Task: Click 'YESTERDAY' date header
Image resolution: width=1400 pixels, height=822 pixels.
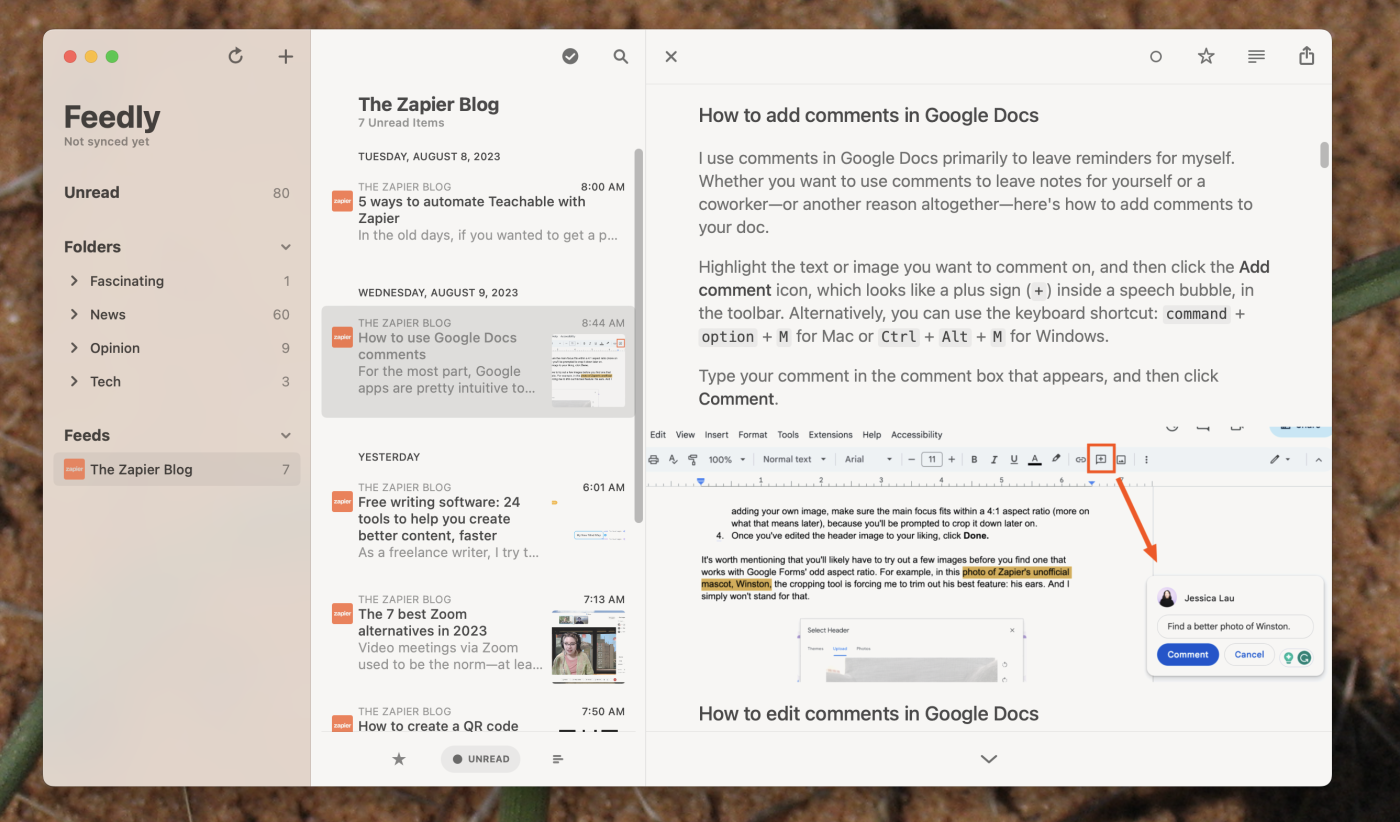Action: 389,457
